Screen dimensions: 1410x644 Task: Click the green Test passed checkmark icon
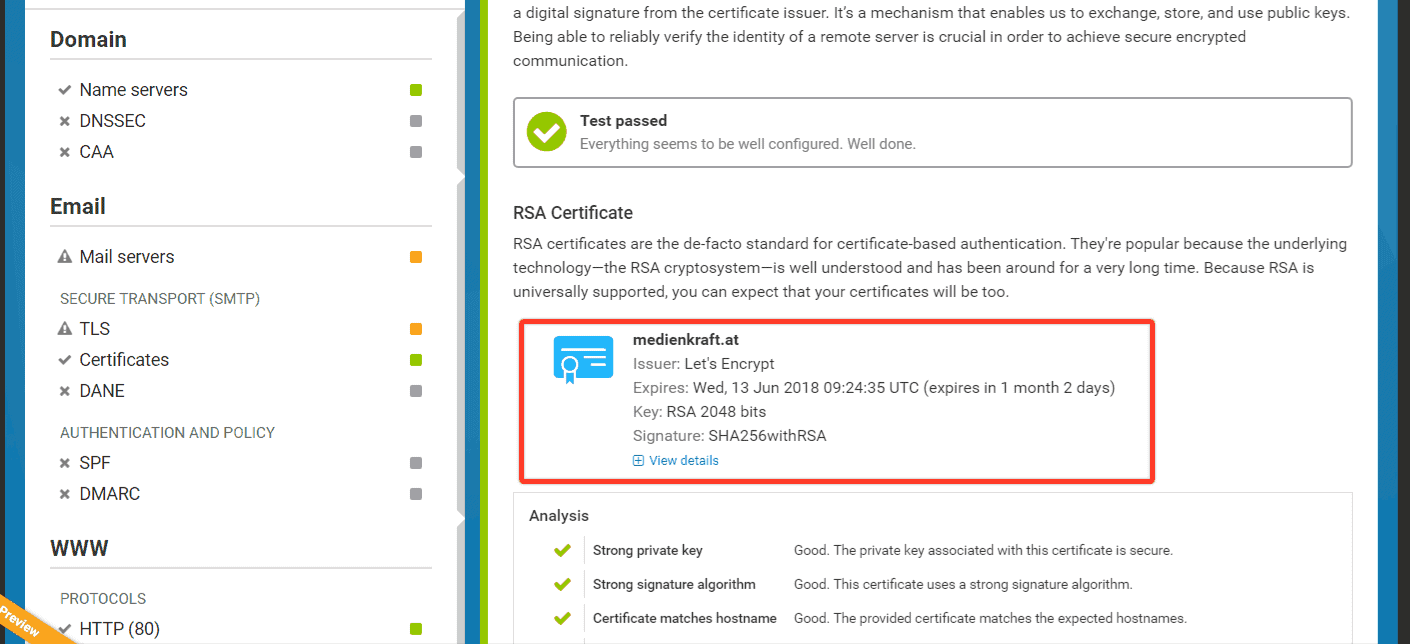[547, 132]
